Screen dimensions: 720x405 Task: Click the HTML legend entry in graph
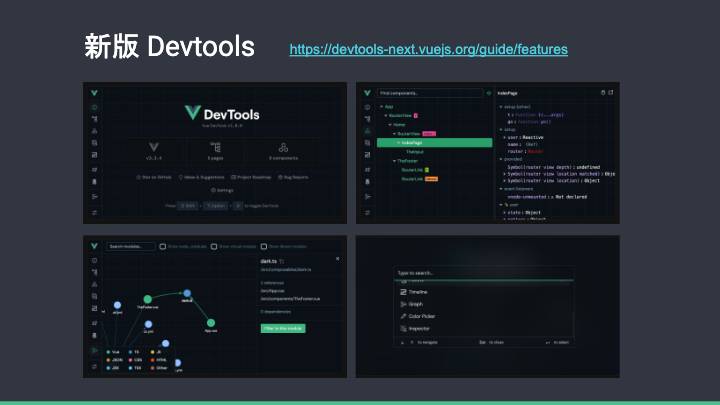tap(158, 360)
